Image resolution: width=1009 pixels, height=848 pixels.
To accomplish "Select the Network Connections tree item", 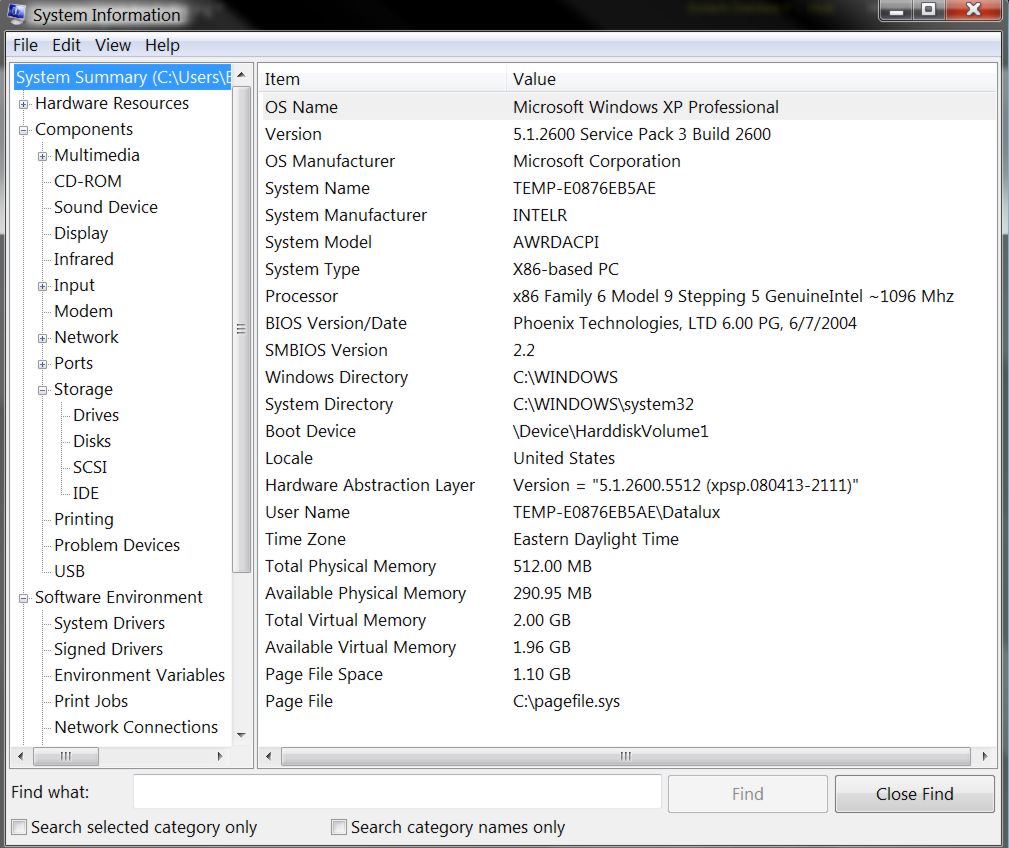I will coord(136,727).
